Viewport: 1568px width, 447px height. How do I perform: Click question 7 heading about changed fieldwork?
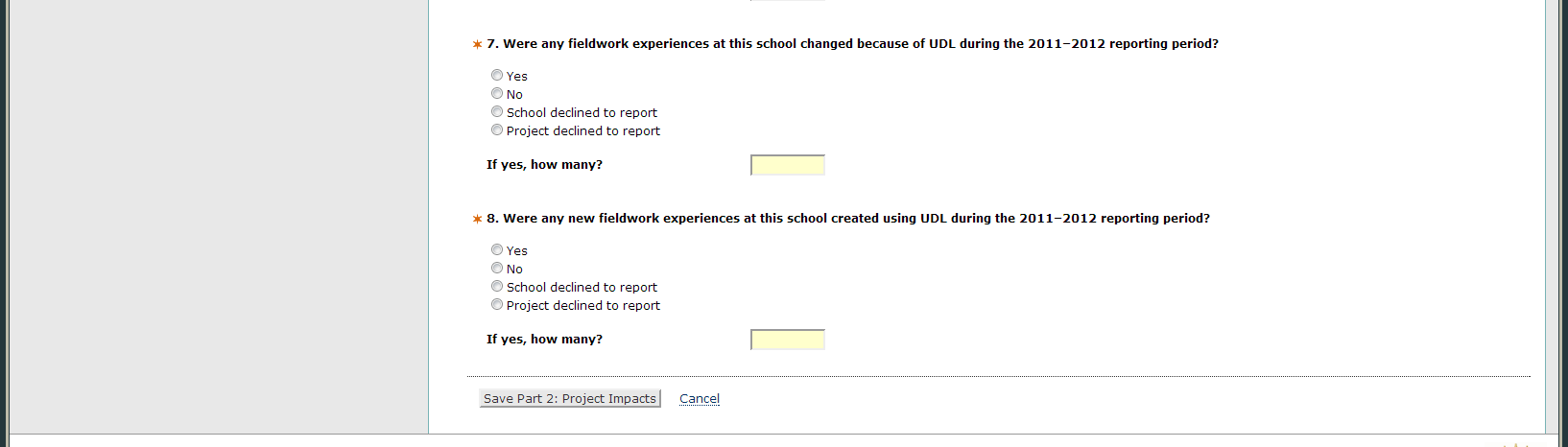coord(852,44)
